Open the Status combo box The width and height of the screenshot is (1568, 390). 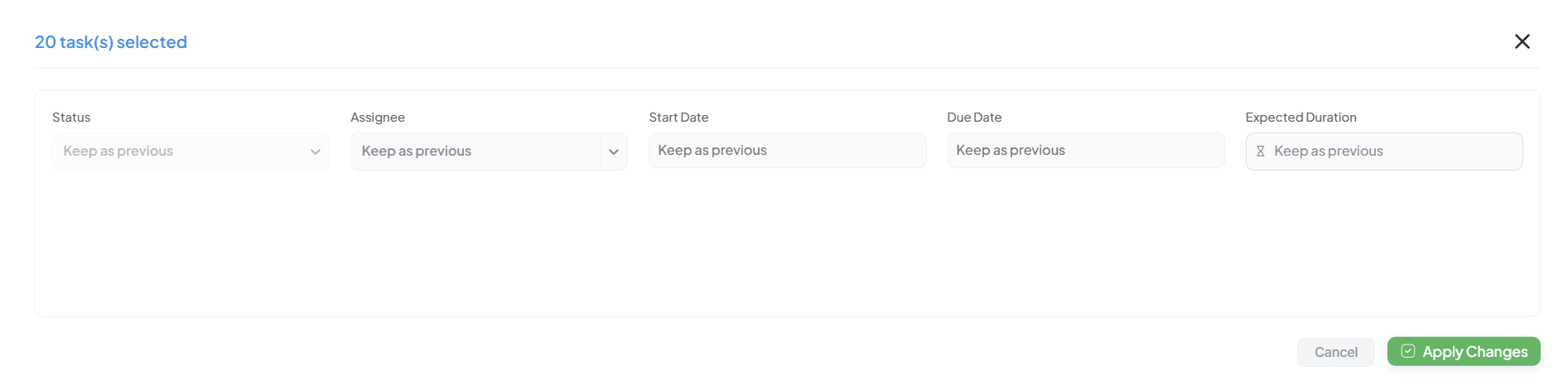(177, 152)
